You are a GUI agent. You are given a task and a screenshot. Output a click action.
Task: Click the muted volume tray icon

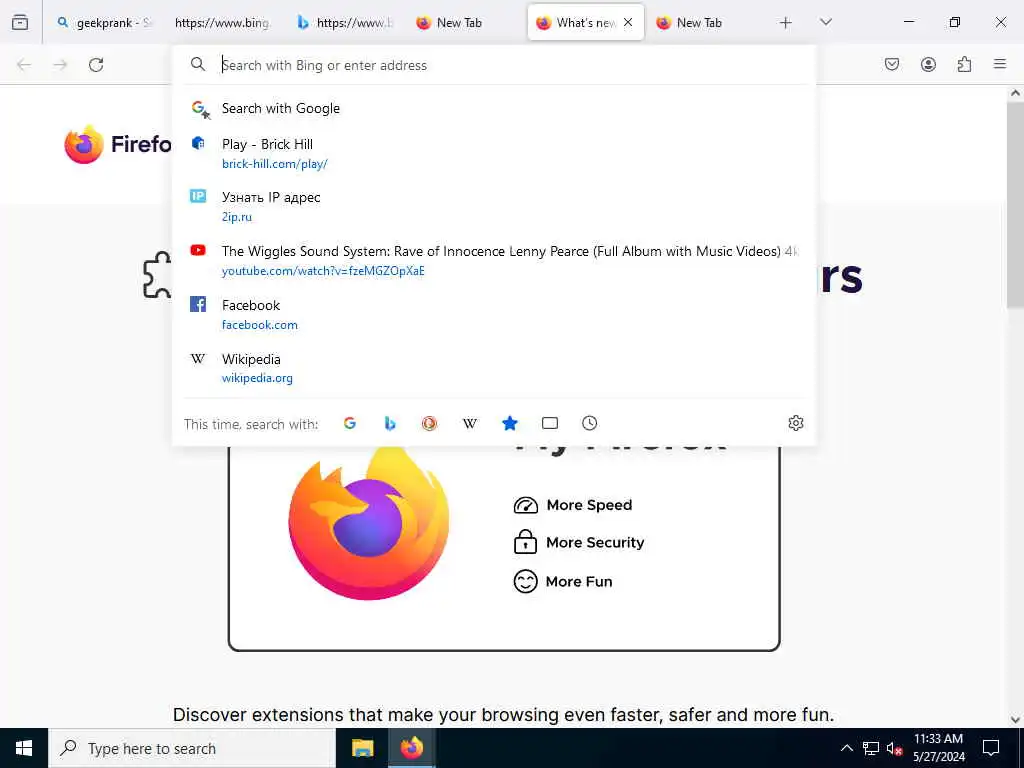click(x=894, y=748)
